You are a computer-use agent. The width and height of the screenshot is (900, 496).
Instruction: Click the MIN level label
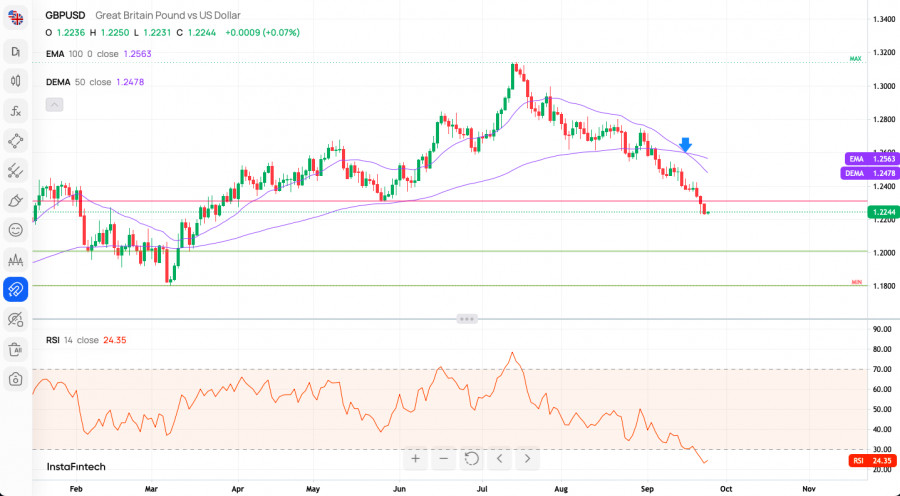coord(856,282)
